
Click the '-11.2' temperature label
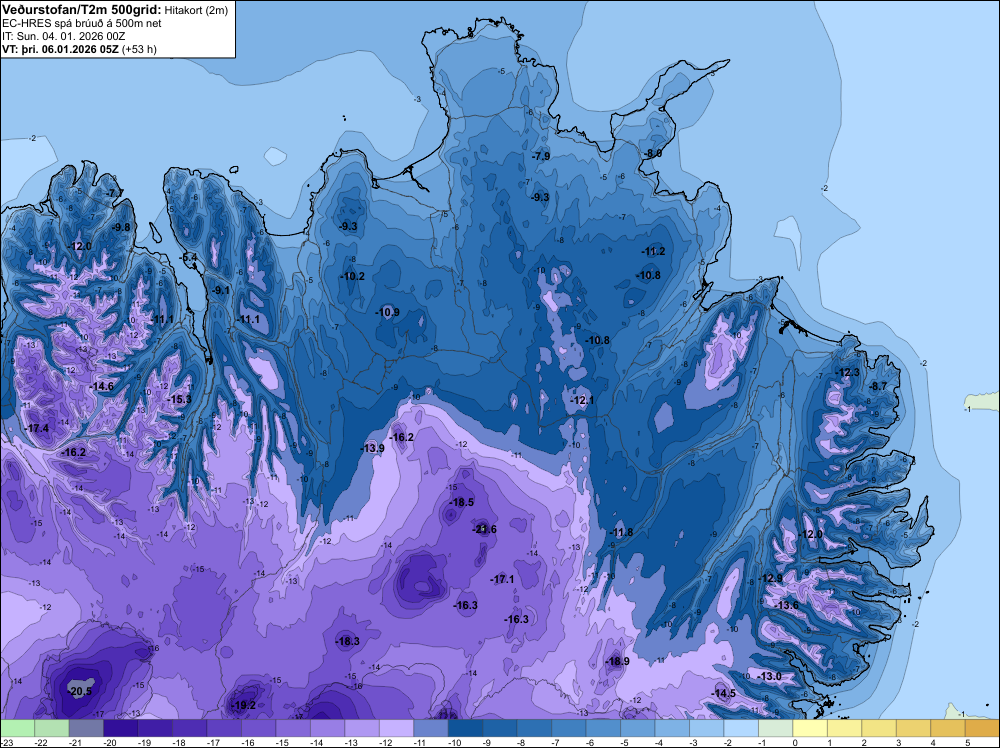tap(654, 252)
